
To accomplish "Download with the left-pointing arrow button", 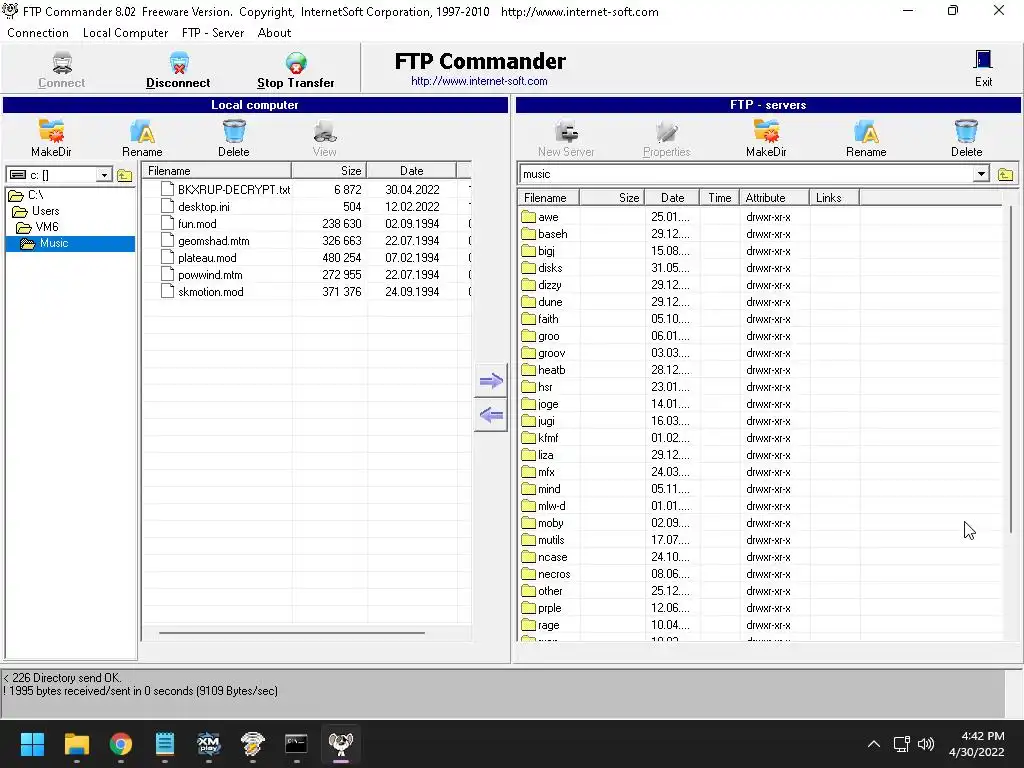I will pyautogui.click(x=490, y=415).
